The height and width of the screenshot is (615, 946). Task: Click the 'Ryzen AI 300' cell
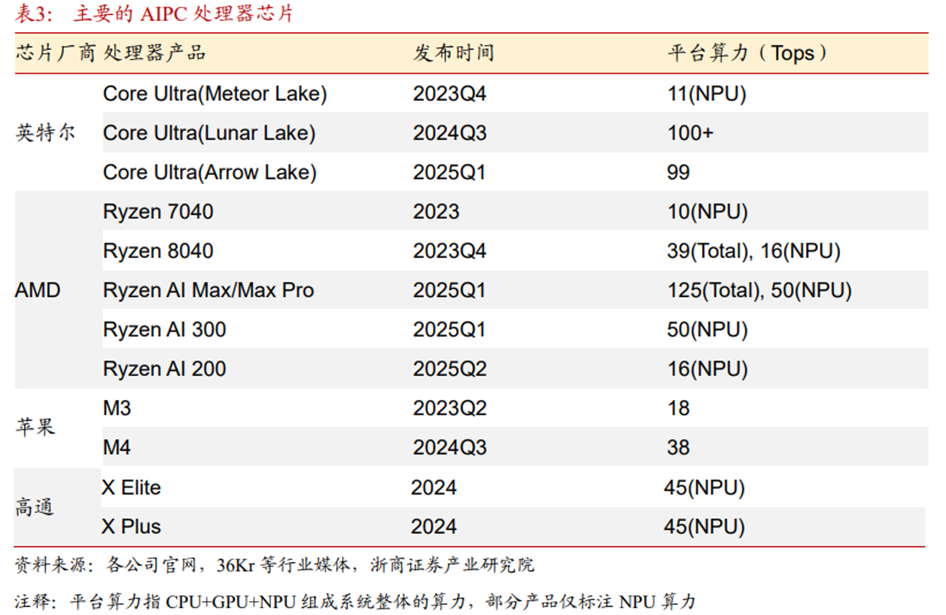(165, 330)
